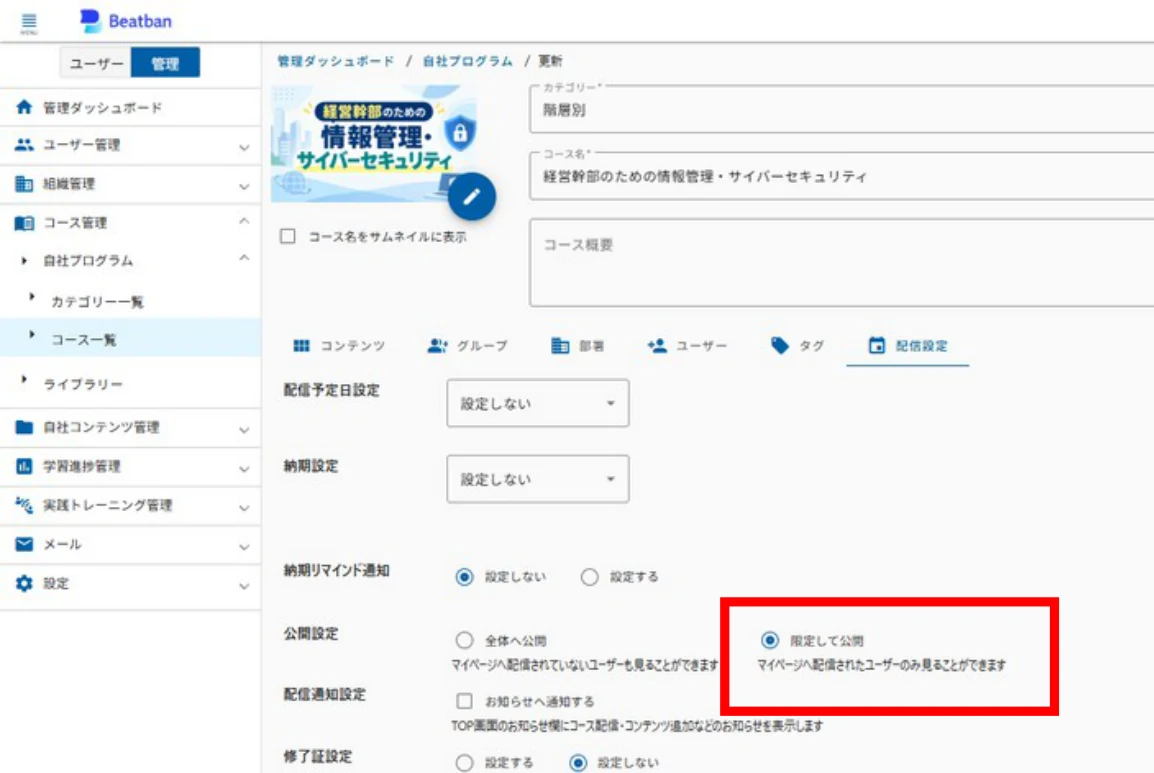1154x773 pixels.
Task: Go to 自社プログラム breadcrumb link
Action: [467, 61]
